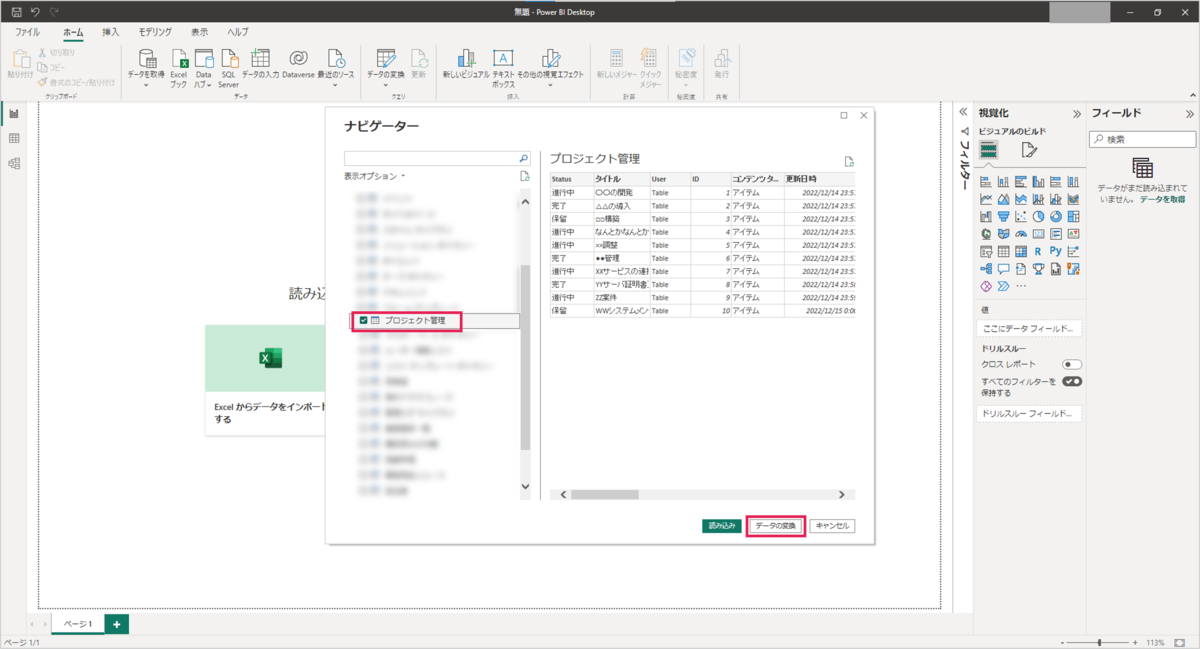This screenshot has width=1200, height=649.
Task: Select the format visual brush icon in 視覚化 pane
Action: pyautogui.click(x=1029, y=150)
